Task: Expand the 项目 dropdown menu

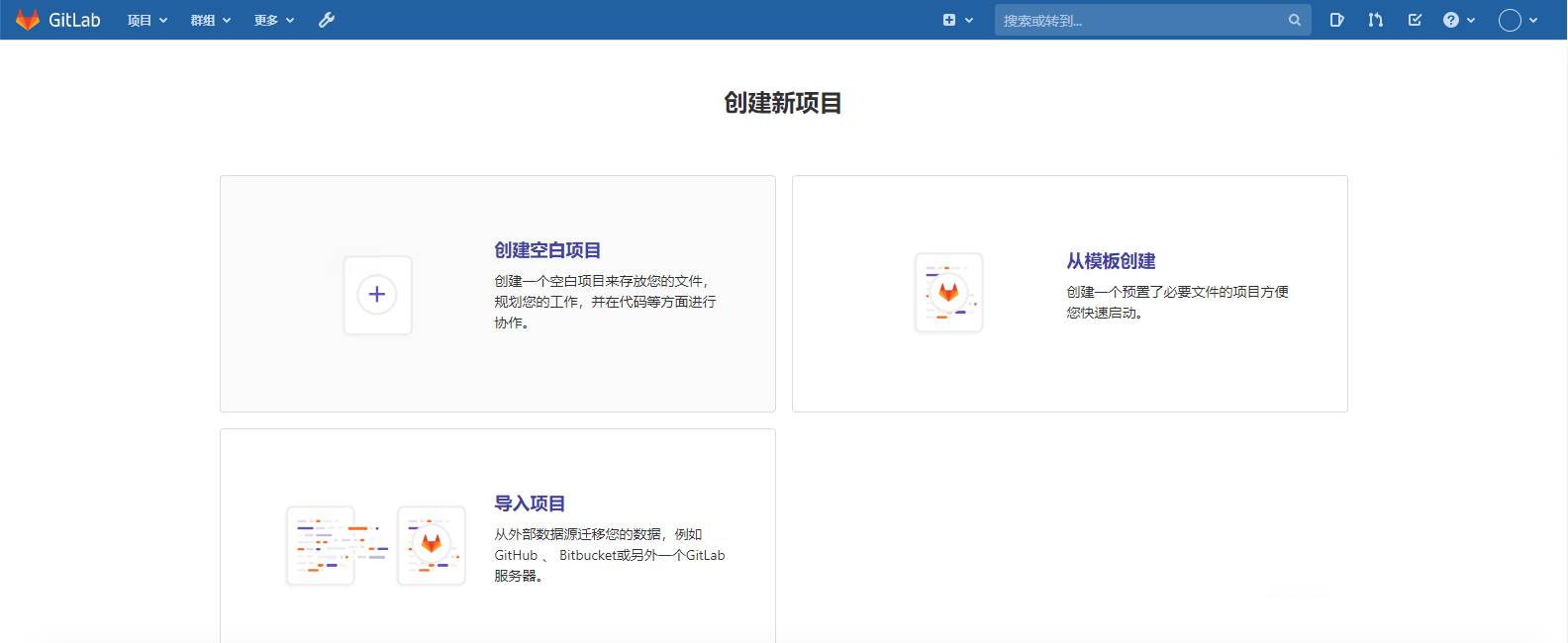Action: point(147,20)
